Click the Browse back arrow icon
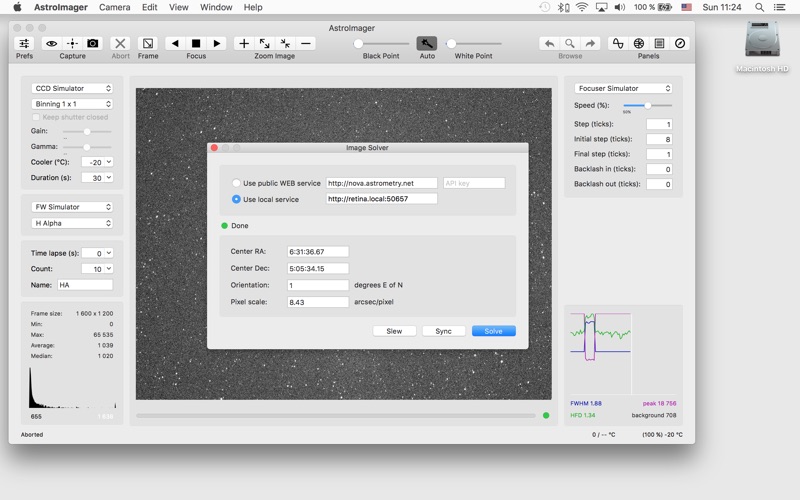 (549, 43)
